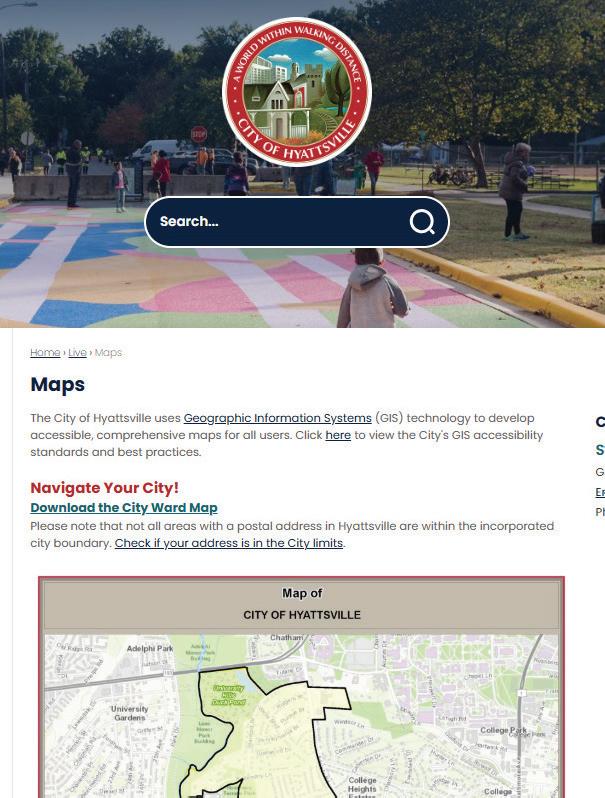Click the City of Hyattsville seal logo
Image resolution: width=605 pixels, height=798 pixels.
pos(297,92)
